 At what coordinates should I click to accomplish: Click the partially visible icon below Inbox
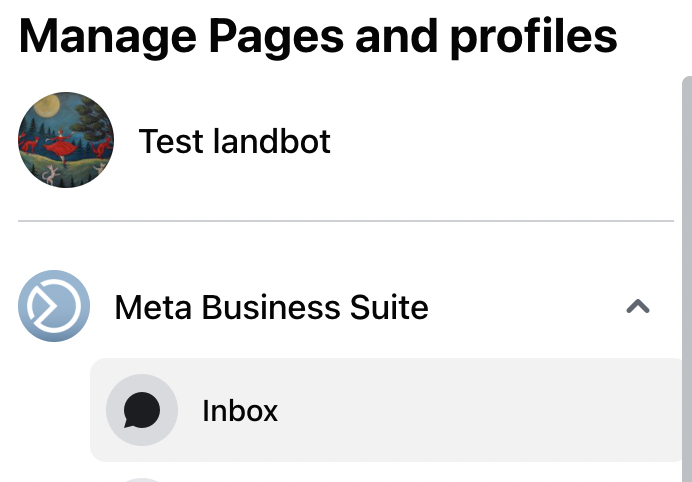pos(142,480)
